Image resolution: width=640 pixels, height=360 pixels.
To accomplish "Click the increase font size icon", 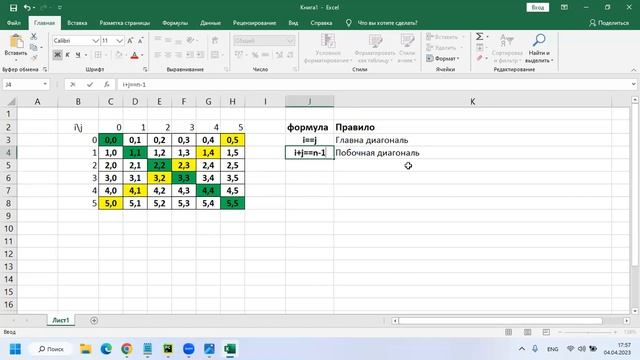I will [130, 40].
